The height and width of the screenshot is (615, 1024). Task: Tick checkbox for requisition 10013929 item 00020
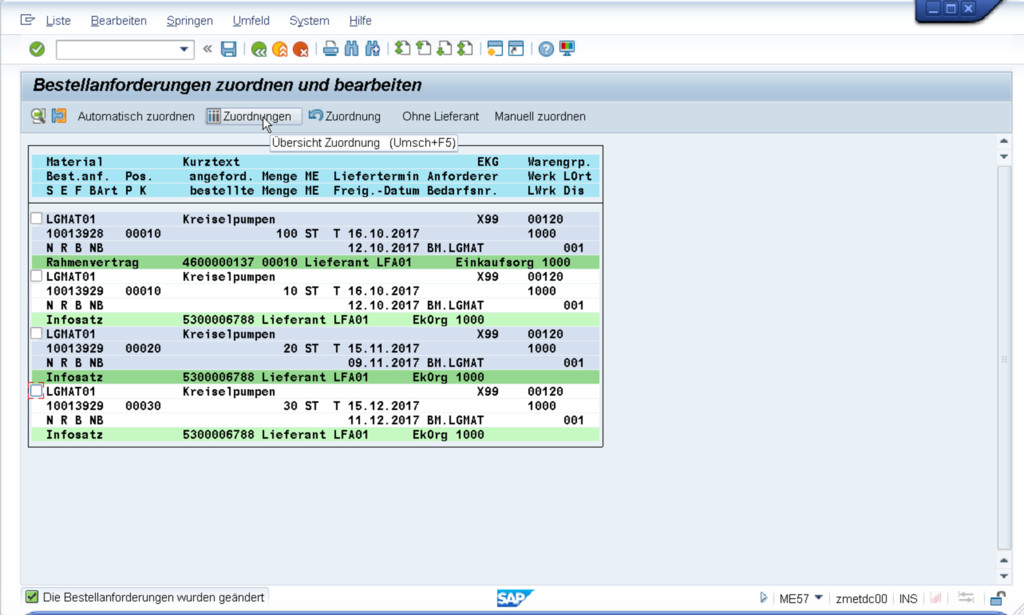[x=37, y=334]
